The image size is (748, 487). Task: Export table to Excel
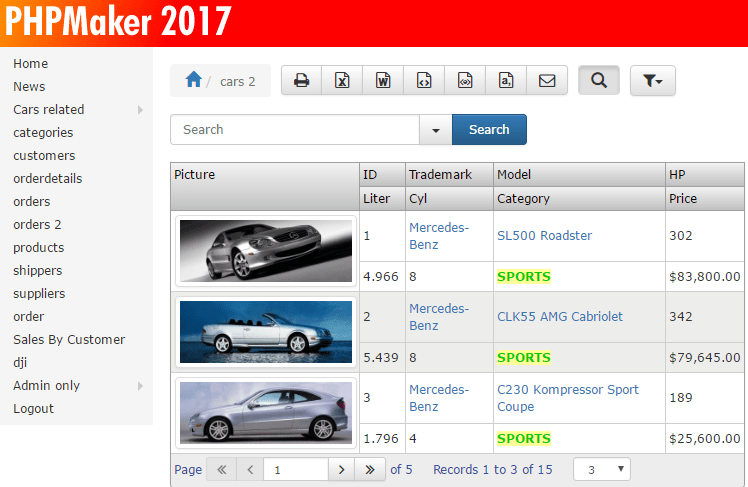coord(342,81)
